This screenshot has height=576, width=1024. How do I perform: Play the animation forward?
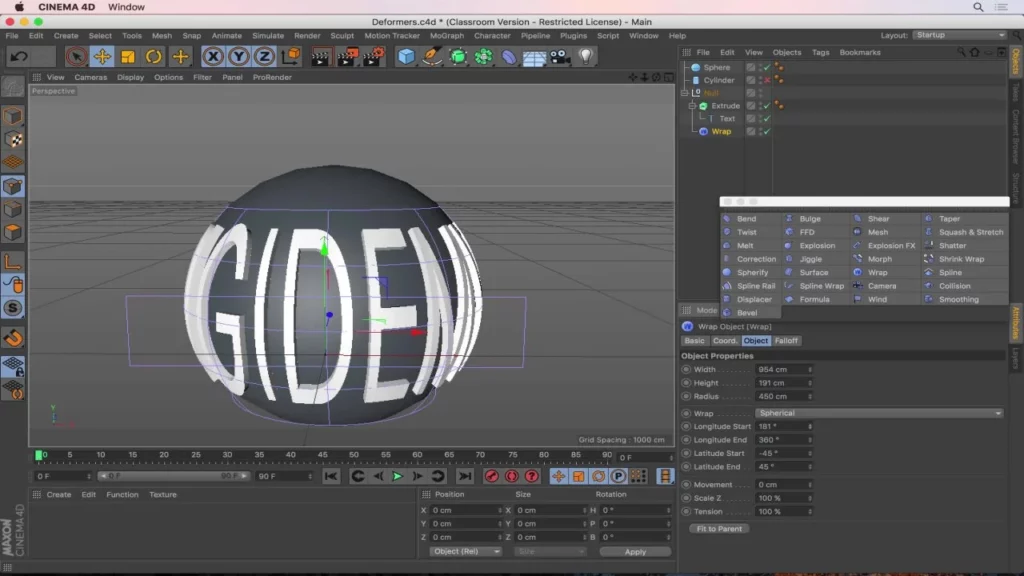pos(397,477)
